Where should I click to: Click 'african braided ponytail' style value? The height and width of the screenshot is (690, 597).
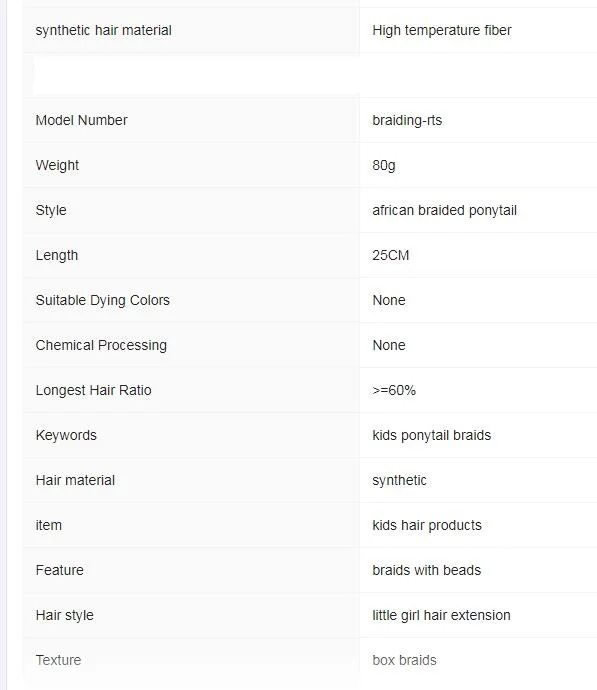(x=444, y=210)
